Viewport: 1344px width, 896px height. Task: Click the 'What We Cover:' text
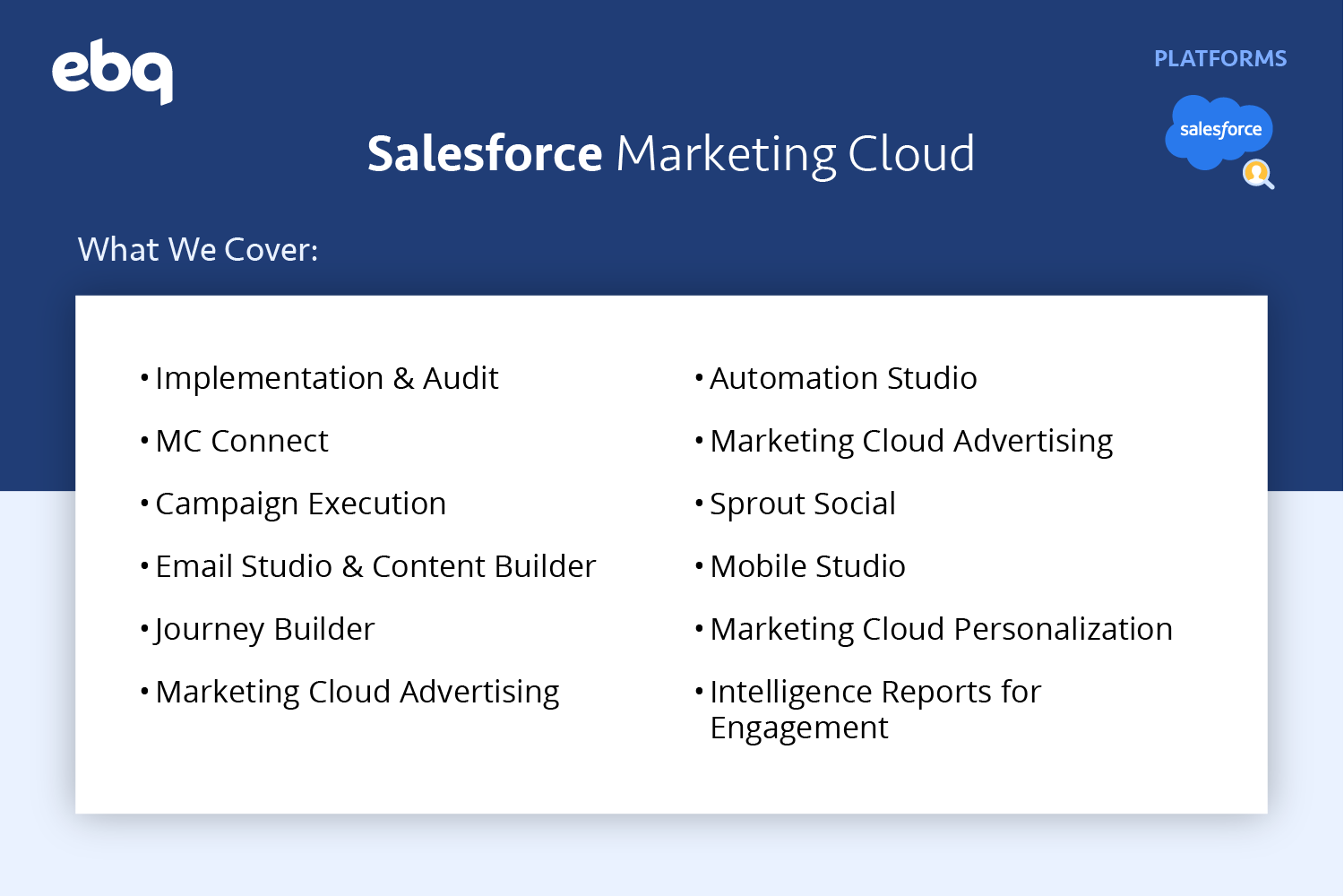click(198, 250)
